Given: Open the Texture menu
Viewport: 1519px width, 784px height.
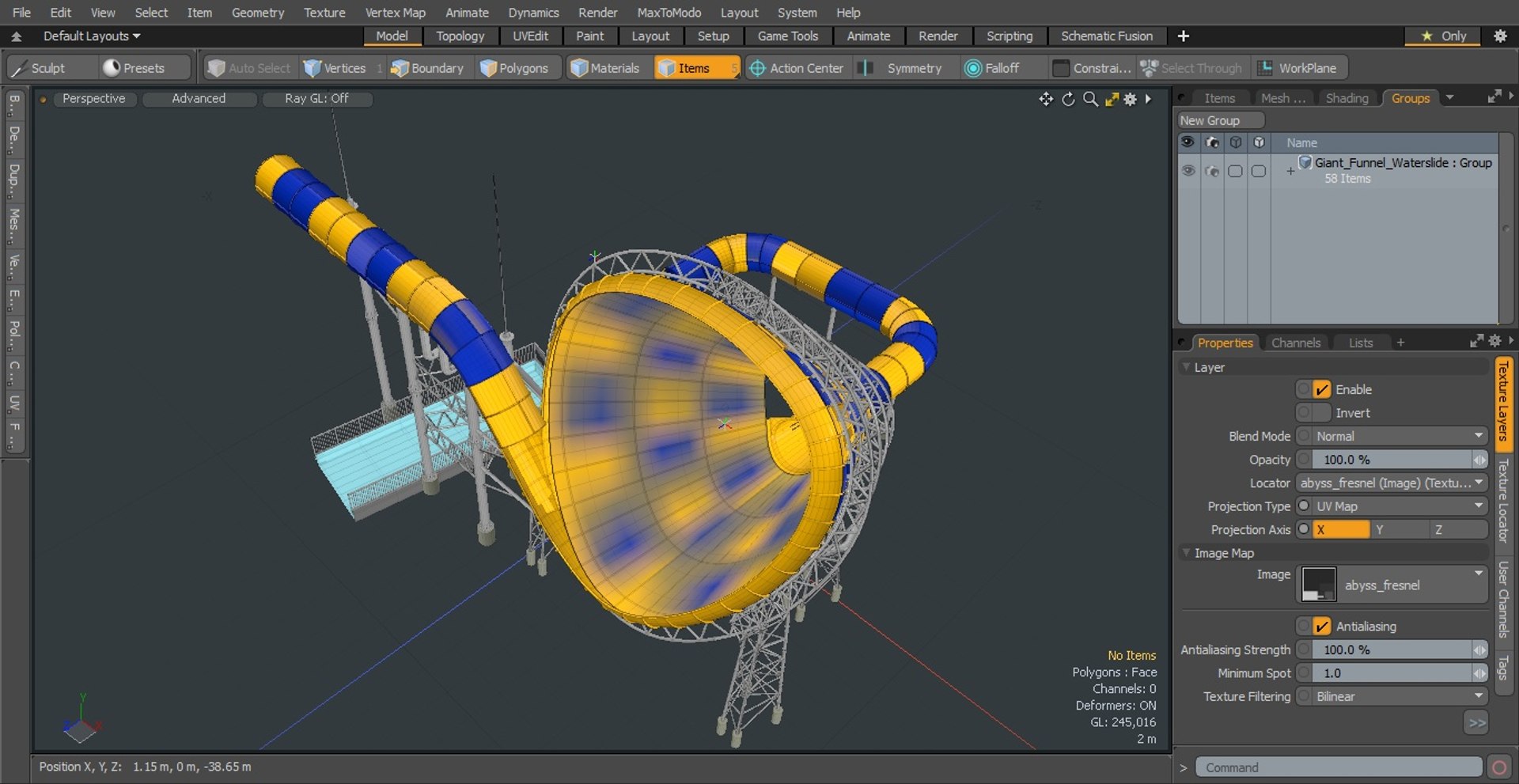Looking at the screenshot, I should click(324, 13).
